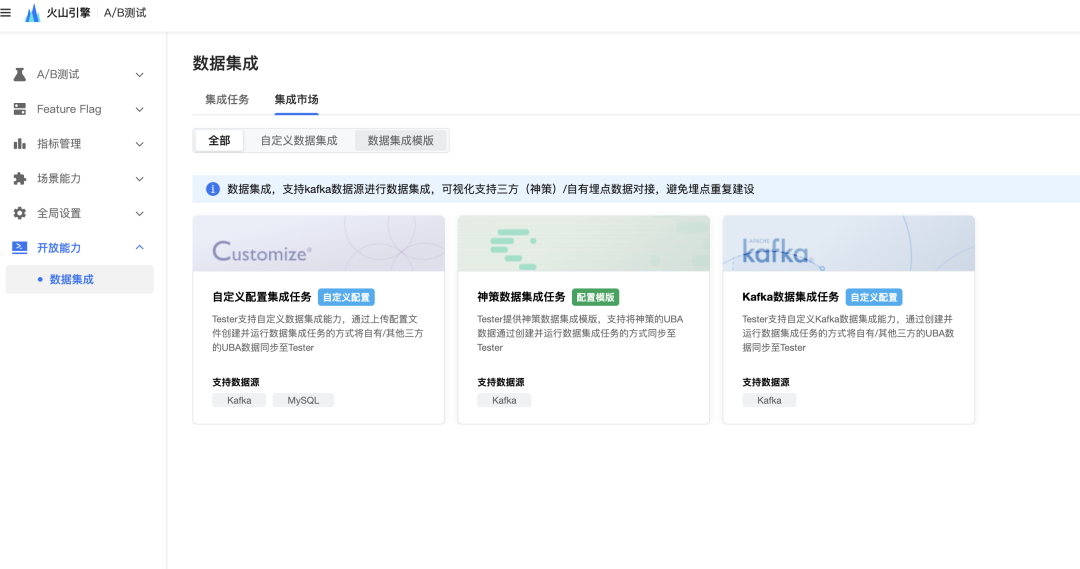
Task: Click the 全局设置 gear icon
Action: [20, 213]
